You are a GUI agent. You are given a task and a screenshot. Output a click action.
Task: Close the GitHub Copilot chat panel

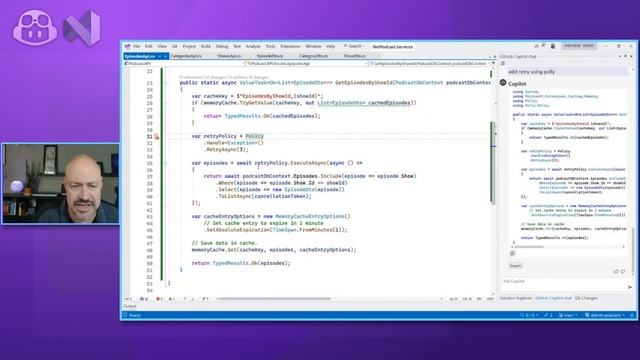point(631,56)
